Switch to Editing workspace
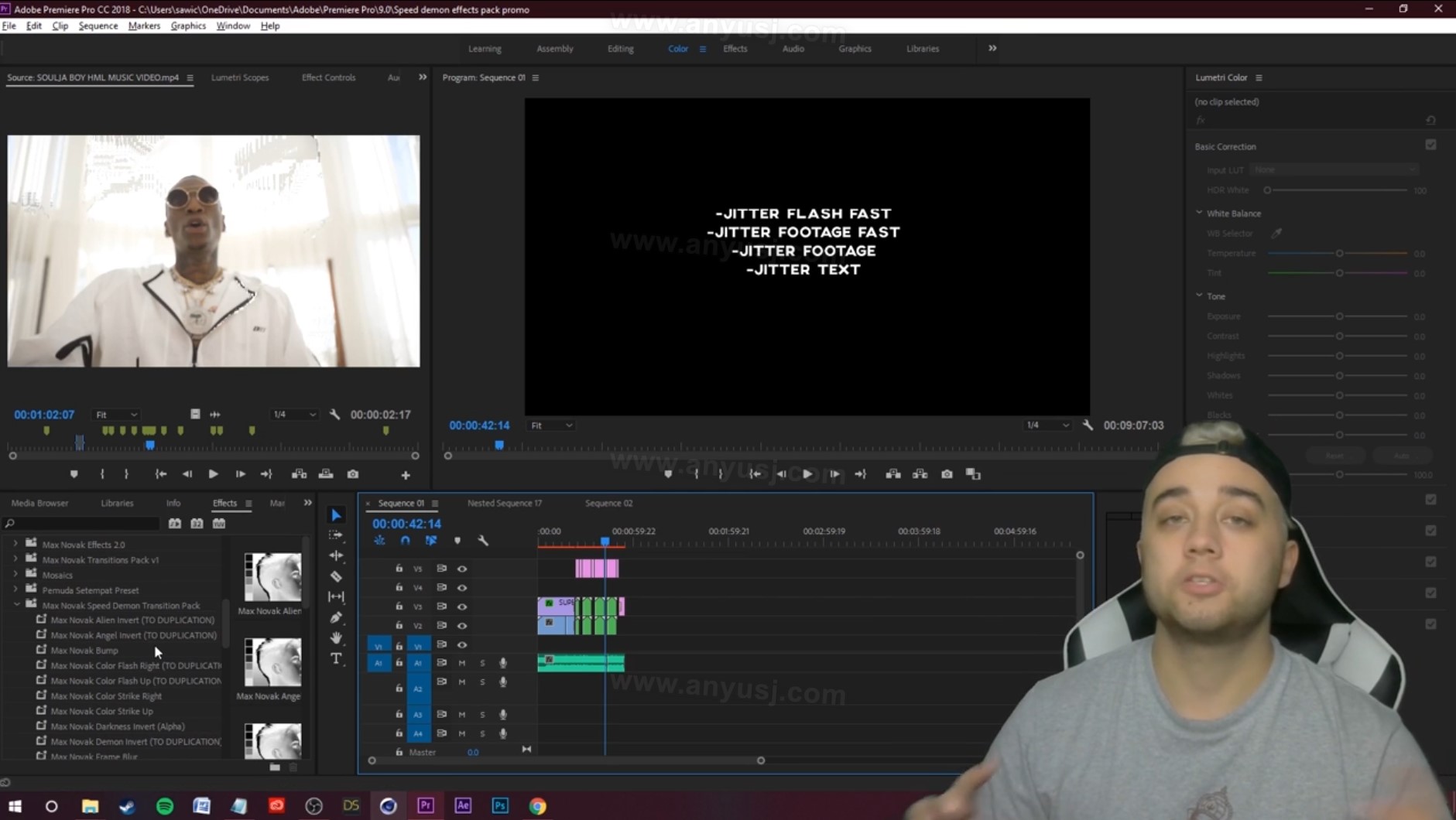This screenshot has width=1456, height=820. tap(620, 49)
